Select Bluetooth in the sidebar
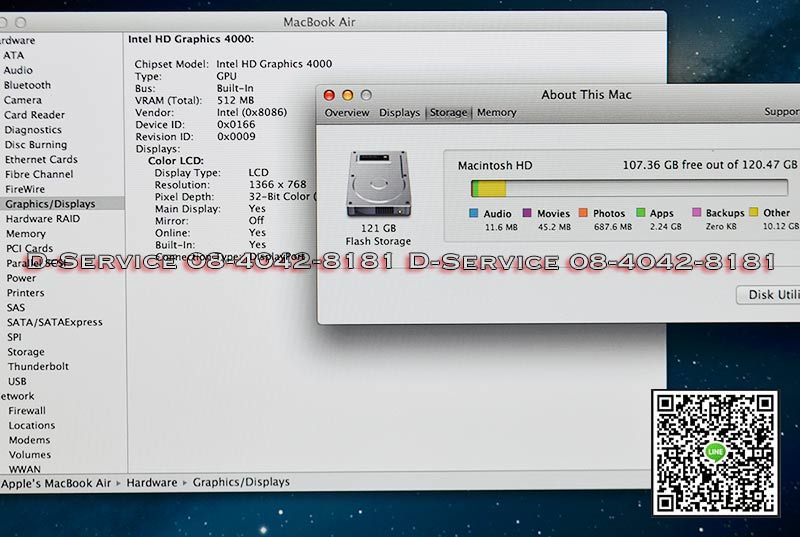 [x=27, y=85]
